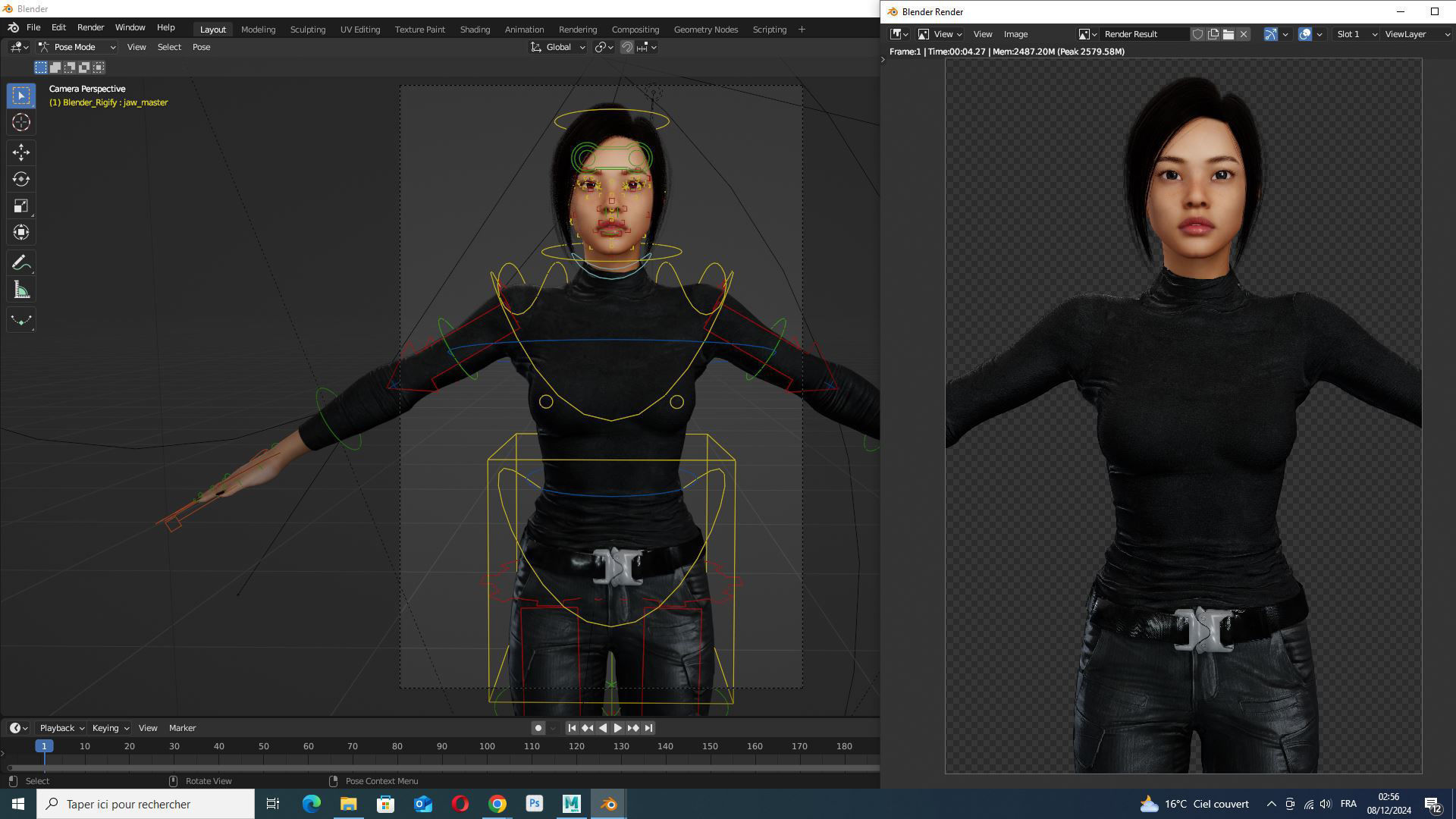The height and width of the screenshot is (819, 1456).
Task: Click the open image folder icon
Action: (x=1228, y=34)
